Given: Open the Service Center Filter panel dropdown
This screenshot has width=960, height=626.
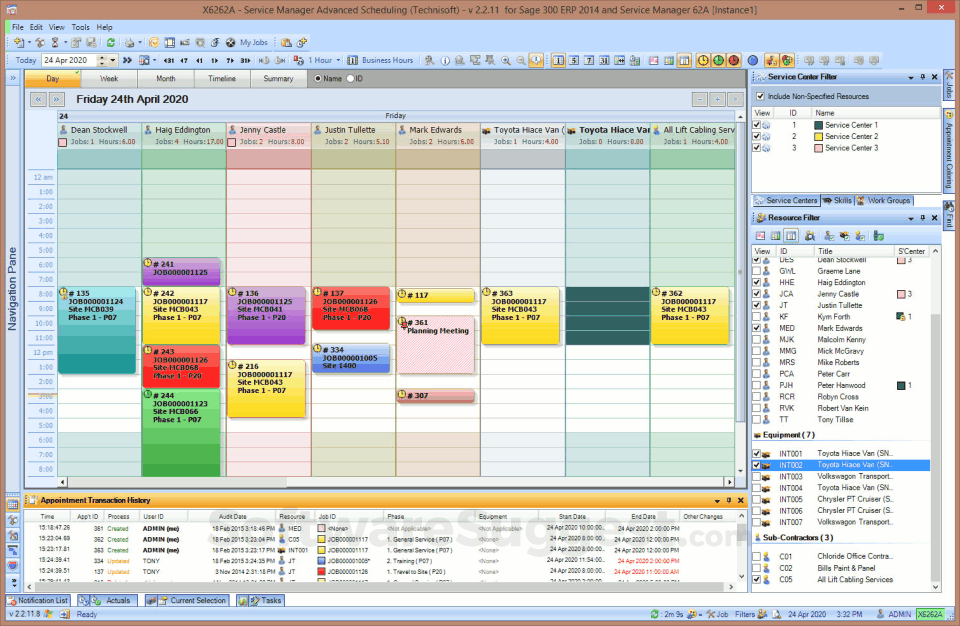Looking at the screenshot, I should (910, 78).
